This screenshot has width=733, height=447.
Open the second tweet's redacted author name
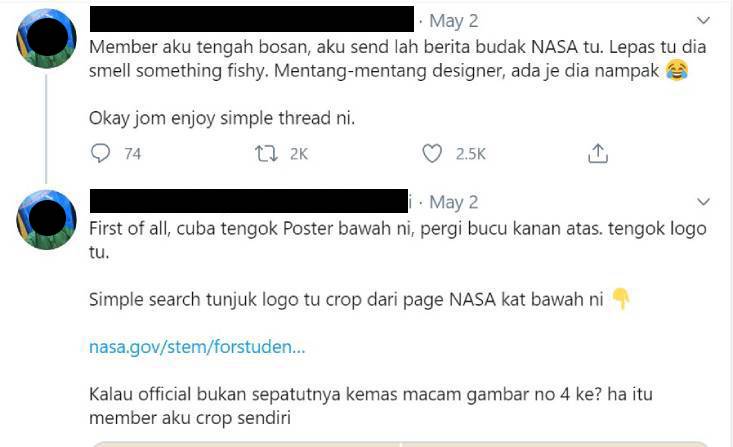tap(248, 201)
